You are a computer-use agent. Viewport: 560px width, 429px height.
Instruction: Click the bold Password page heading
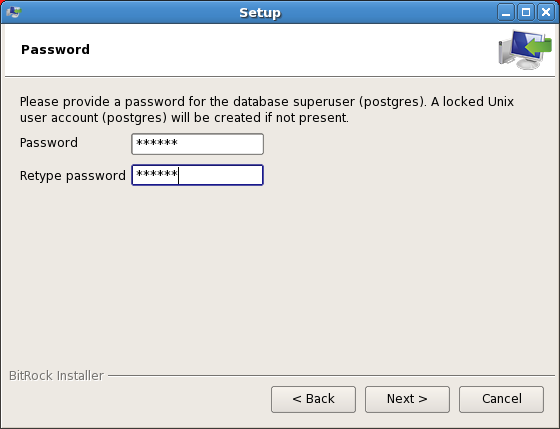pyautogui.click(x=55, y=50)
